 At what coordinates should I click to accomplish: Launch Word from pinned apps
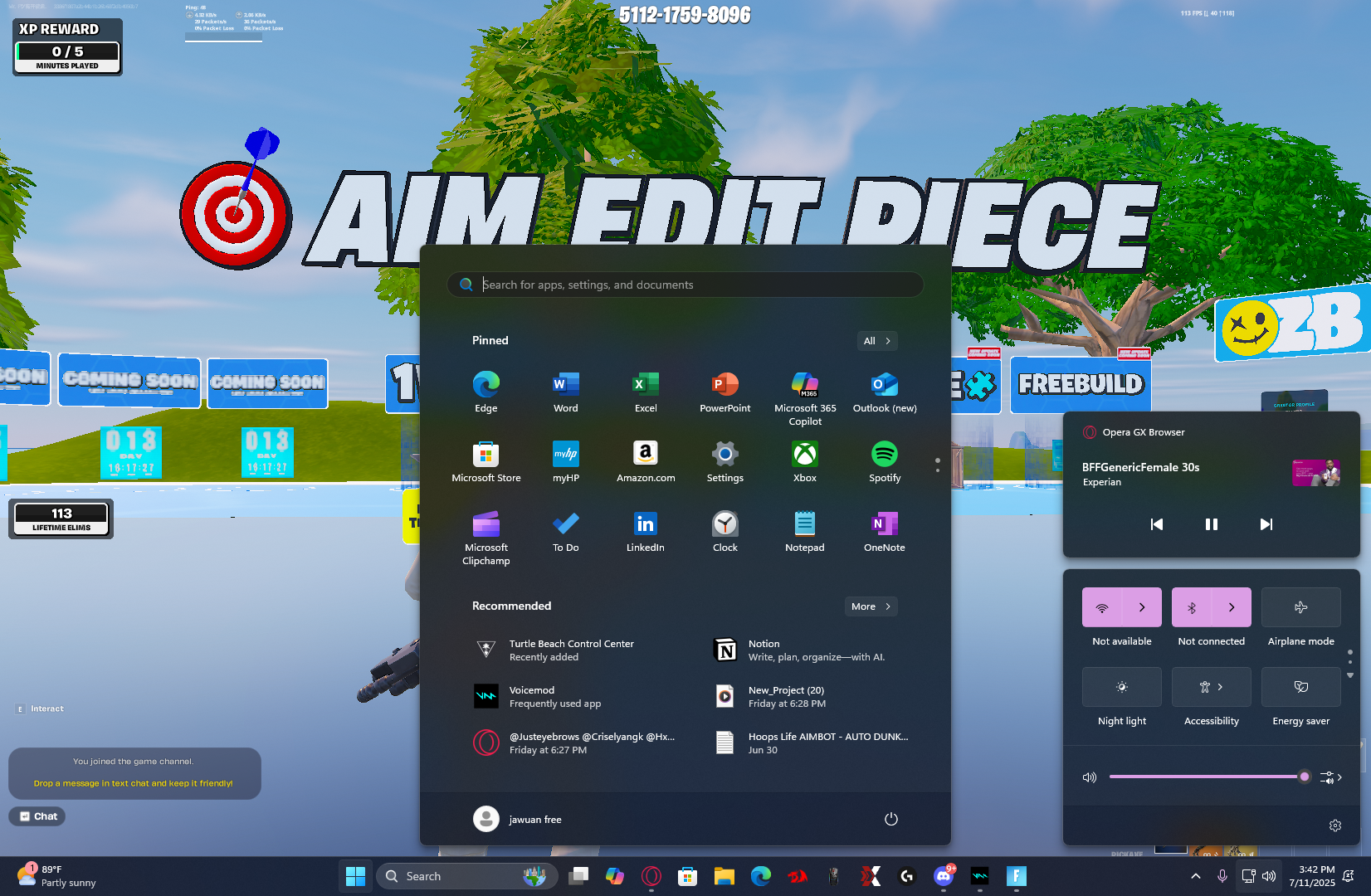pyautogui.click(x=566, y=392)
